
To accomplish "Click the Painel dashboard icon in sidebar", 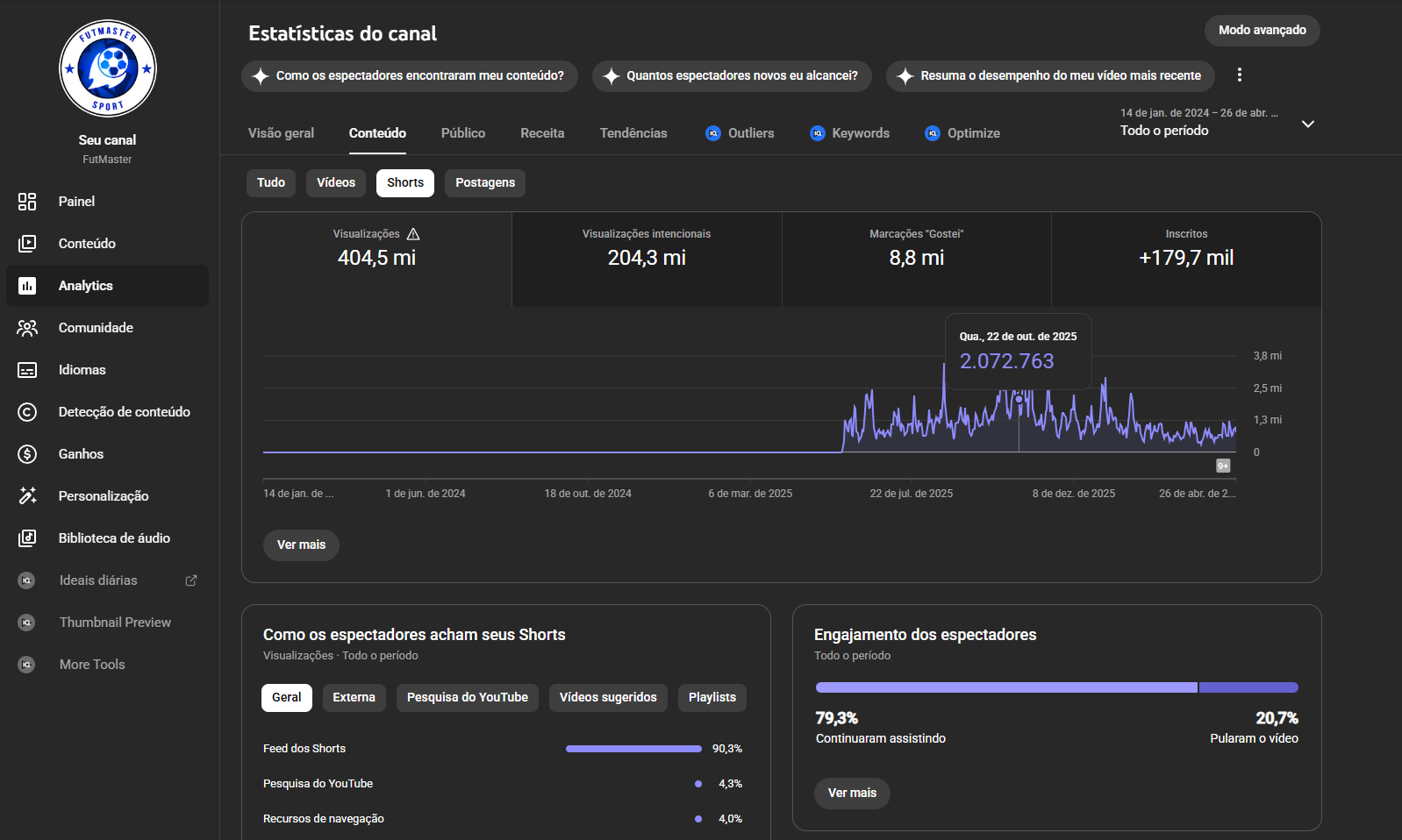I will pos(27,202).
